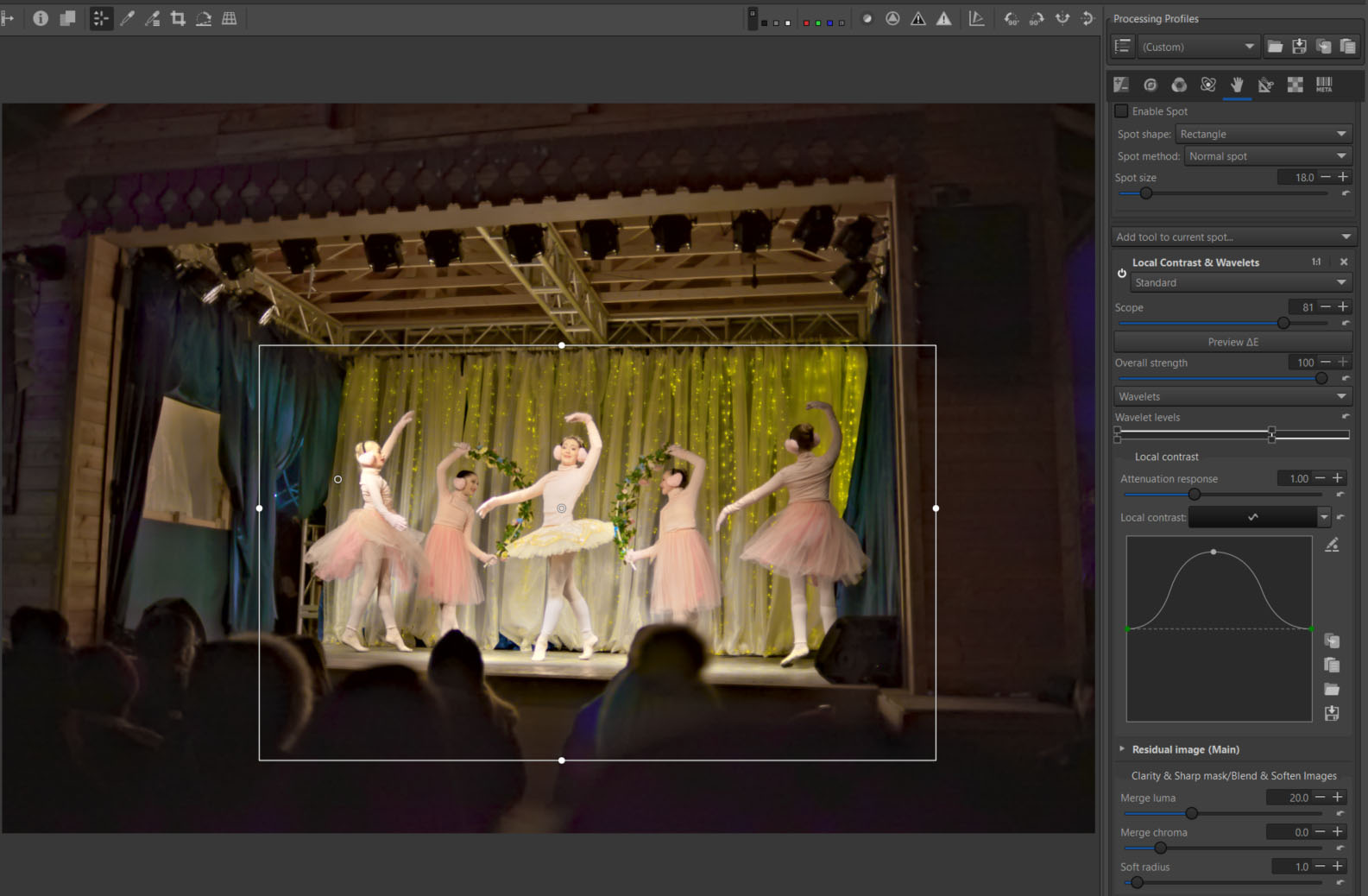Toggle the clipped highlights warning indicator
Screen dimensions: 1368x896
tap(944, 18)
